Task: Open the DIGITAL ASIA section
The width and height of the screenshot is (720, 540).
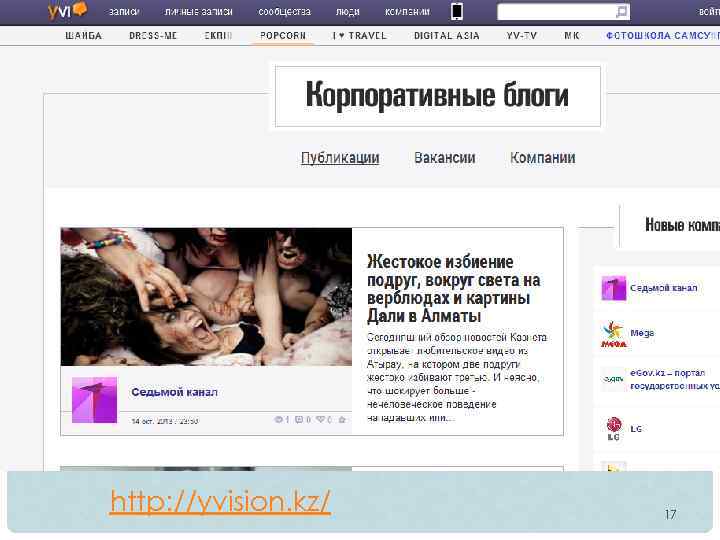Action: coord(446,36)
